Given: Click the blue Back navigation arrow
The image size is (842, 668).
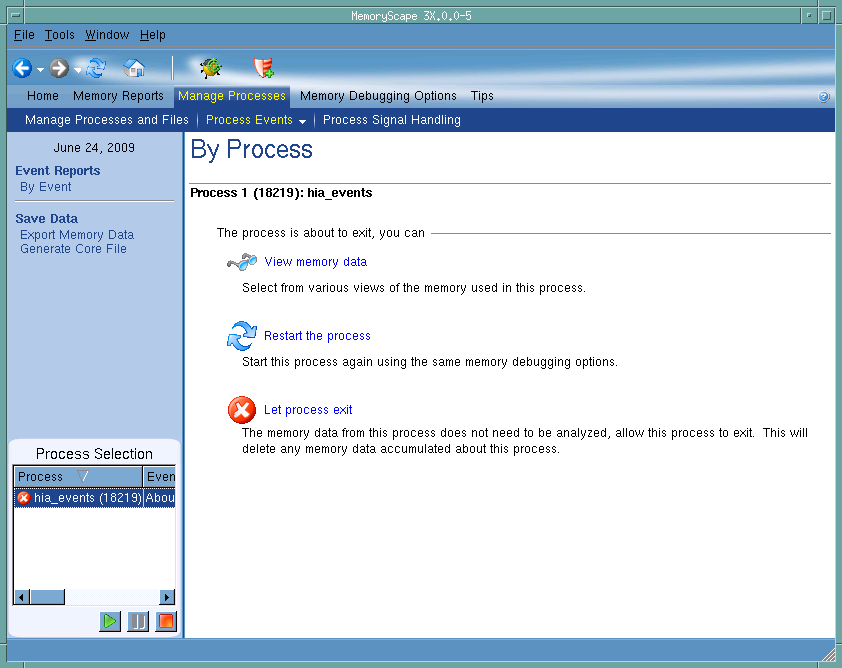Looking at the screenshot, I should point(22,68).
